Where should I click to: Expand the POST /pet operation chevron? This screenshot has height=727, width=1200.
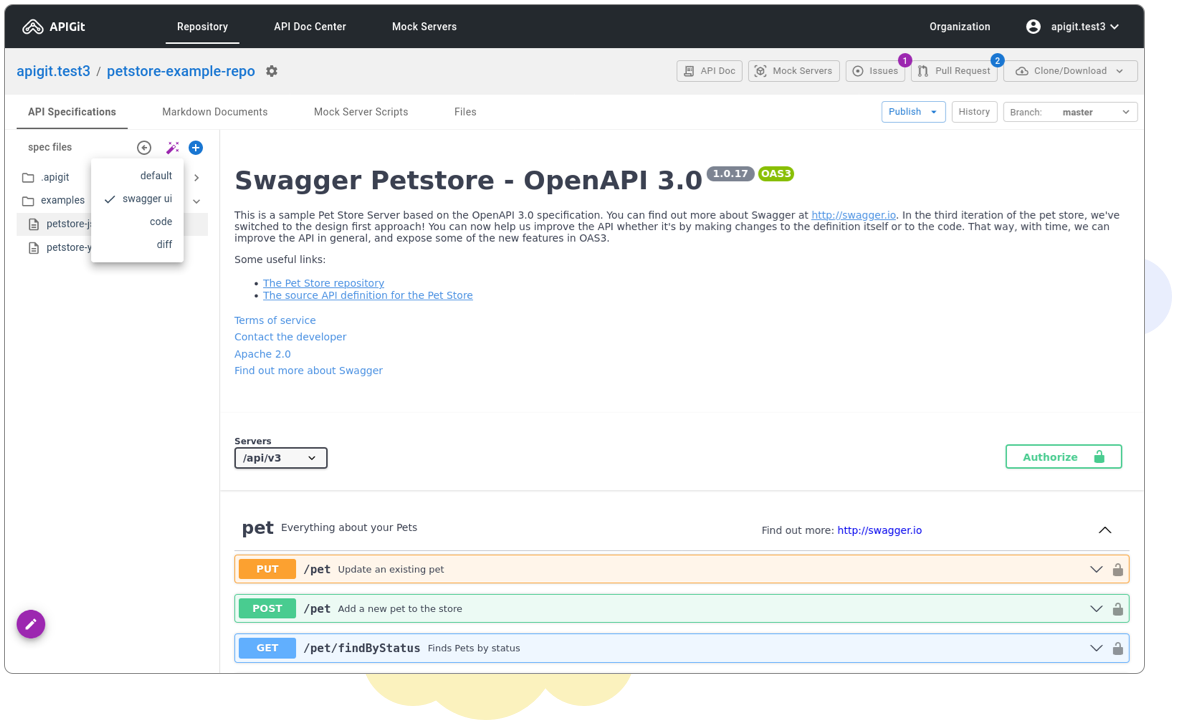point(1096,608)
